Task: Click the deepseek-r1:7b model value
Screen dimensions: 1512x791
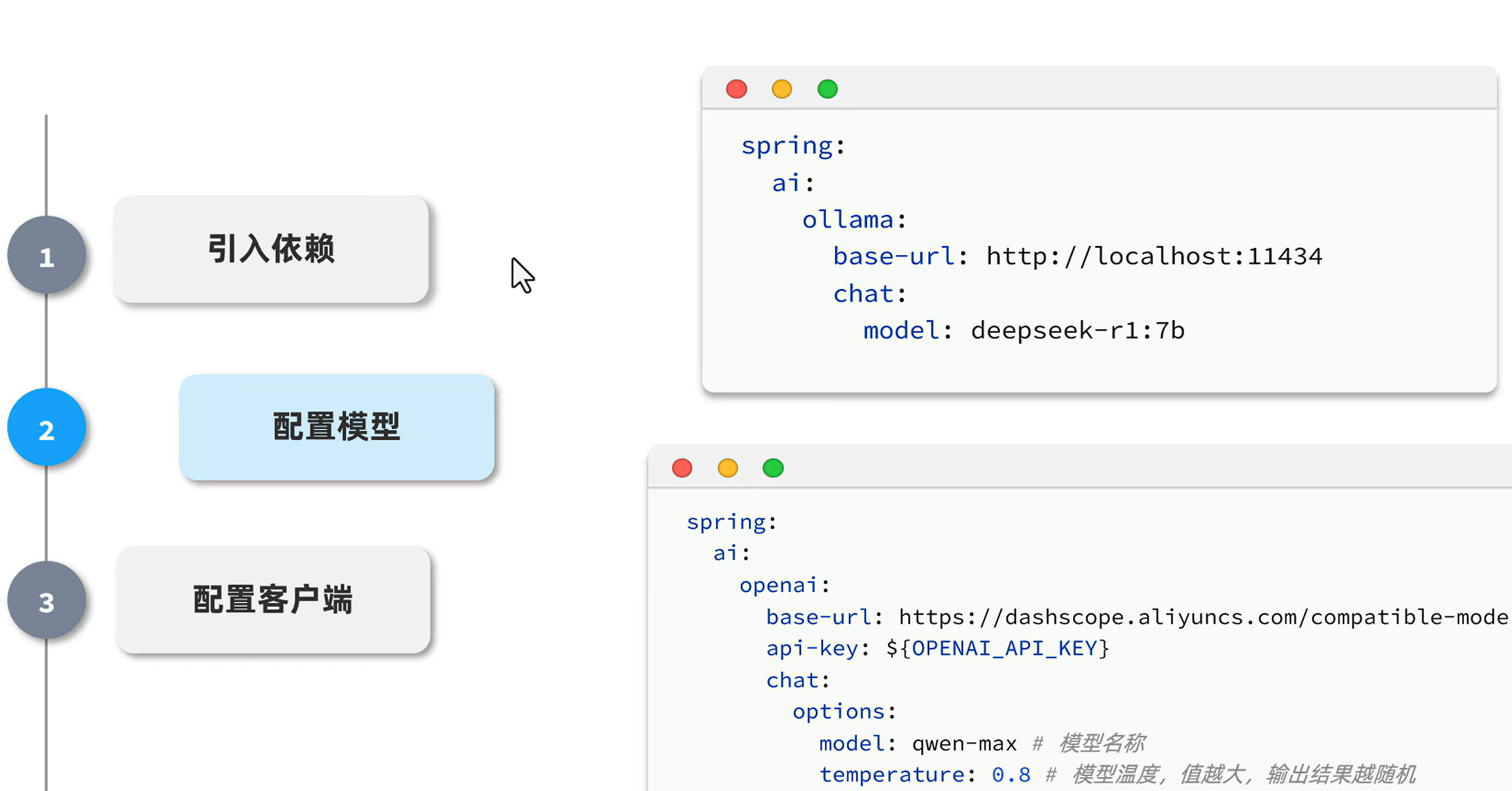Action: pyautogui.click(x=1077, y=331)
